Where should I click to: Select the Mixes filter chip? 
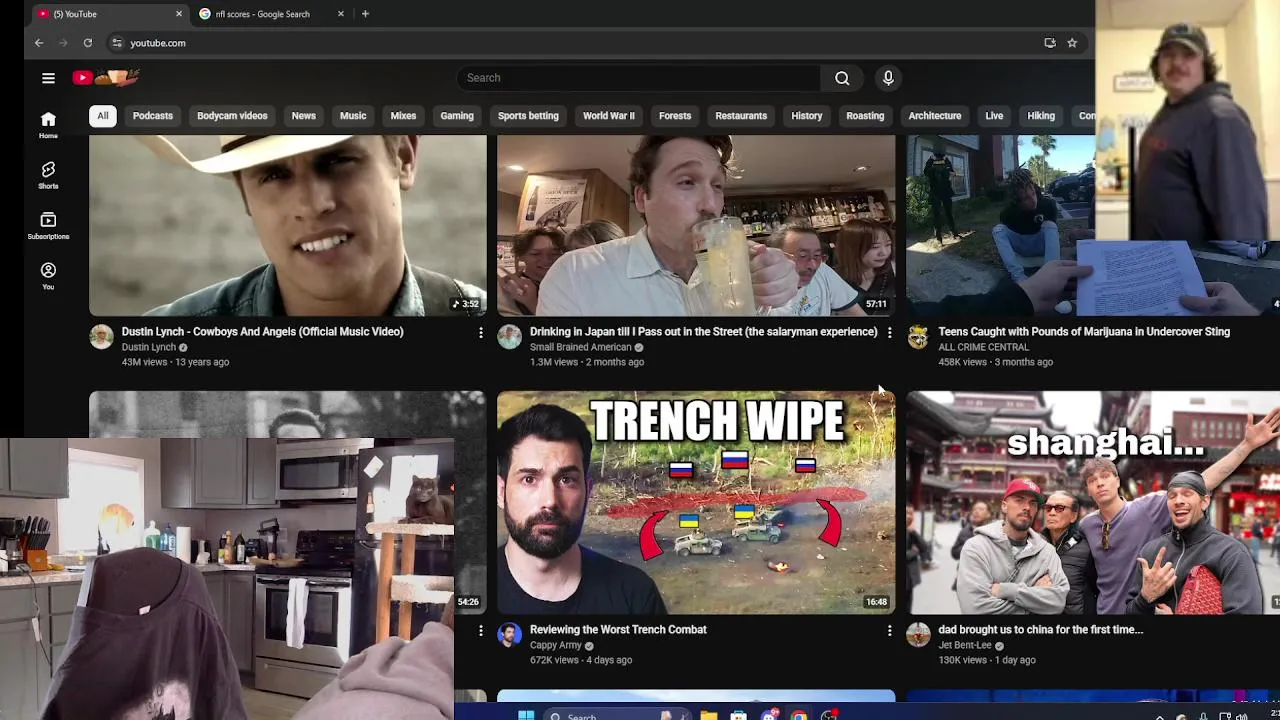click(x=403, y=116)
